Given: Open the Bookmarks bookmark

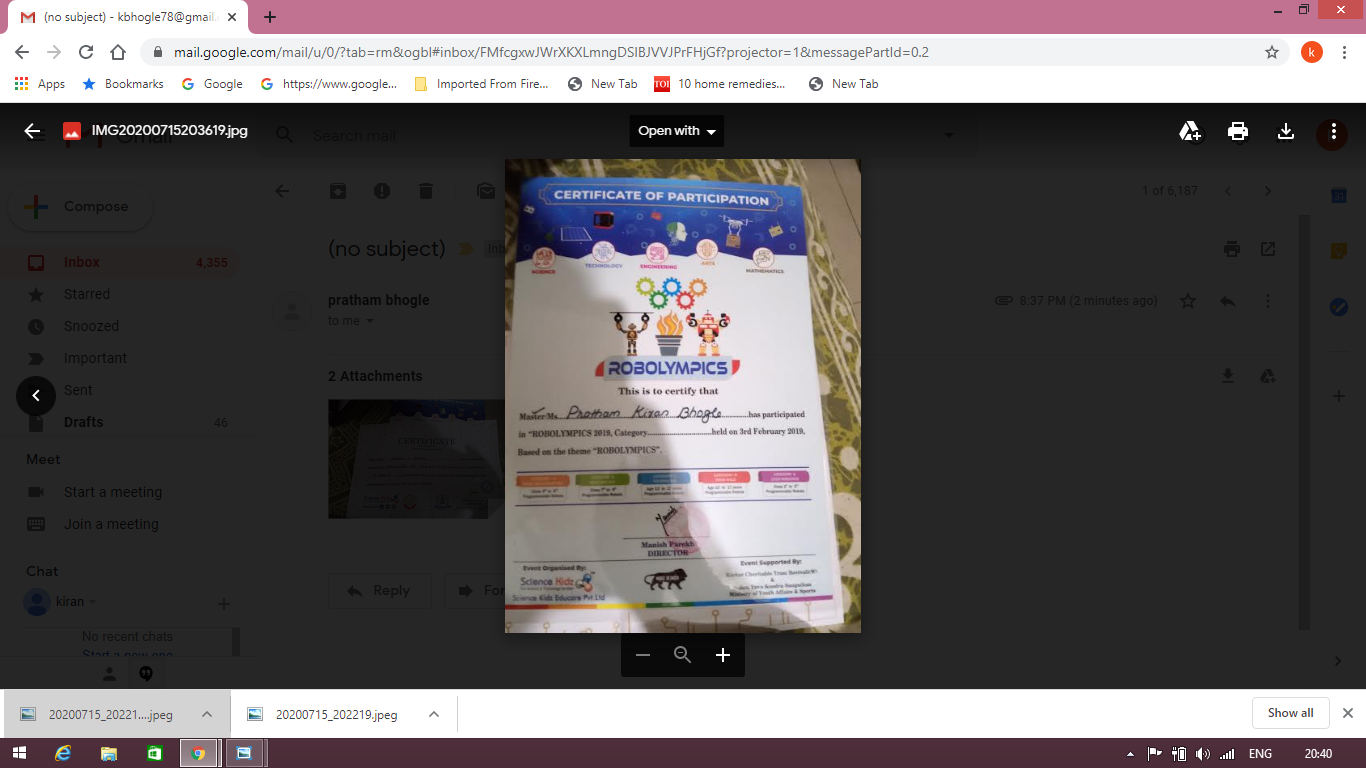Looking at the screenshot, I should 123,84.
